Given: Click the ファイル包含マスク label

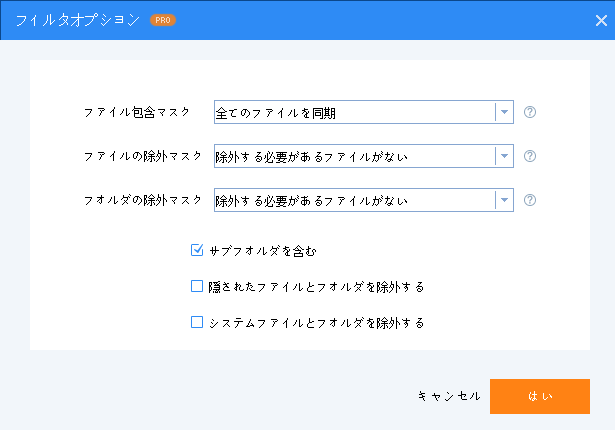Looking at the screenshot, I should tap(137, 112).
